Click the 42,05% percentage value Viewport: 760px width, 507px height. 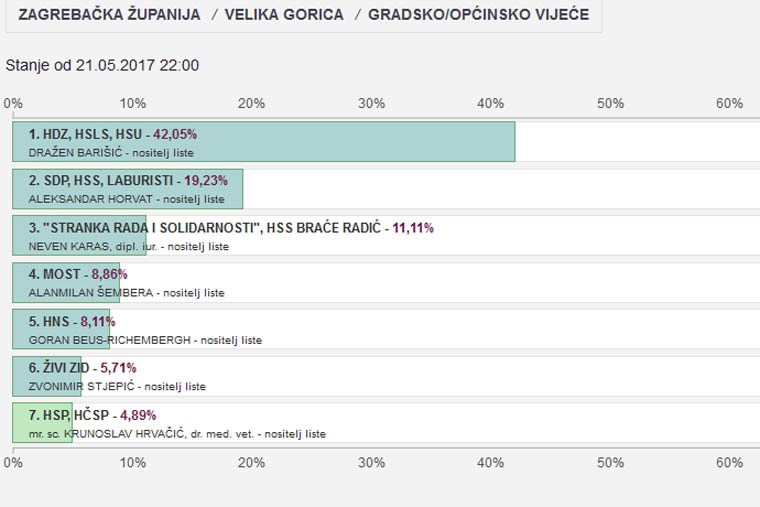(x=175, y=134)
